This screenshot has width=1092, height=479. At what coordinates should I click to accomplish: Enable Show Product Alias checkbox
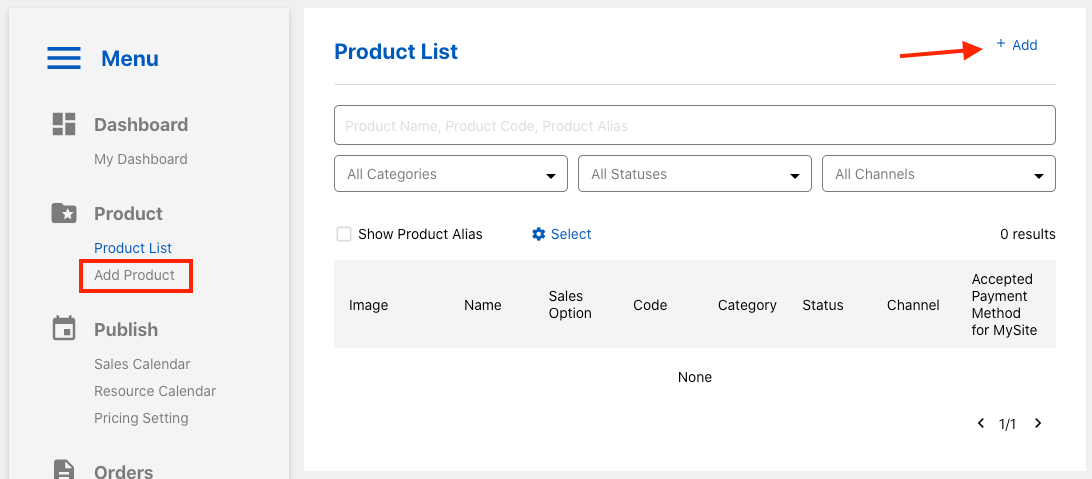click(x=344, y=234)
